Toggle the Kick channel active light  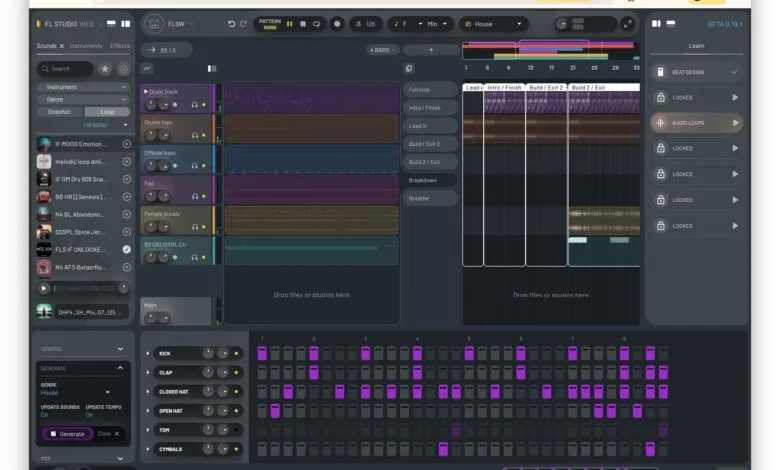click(x=236, y=353)
